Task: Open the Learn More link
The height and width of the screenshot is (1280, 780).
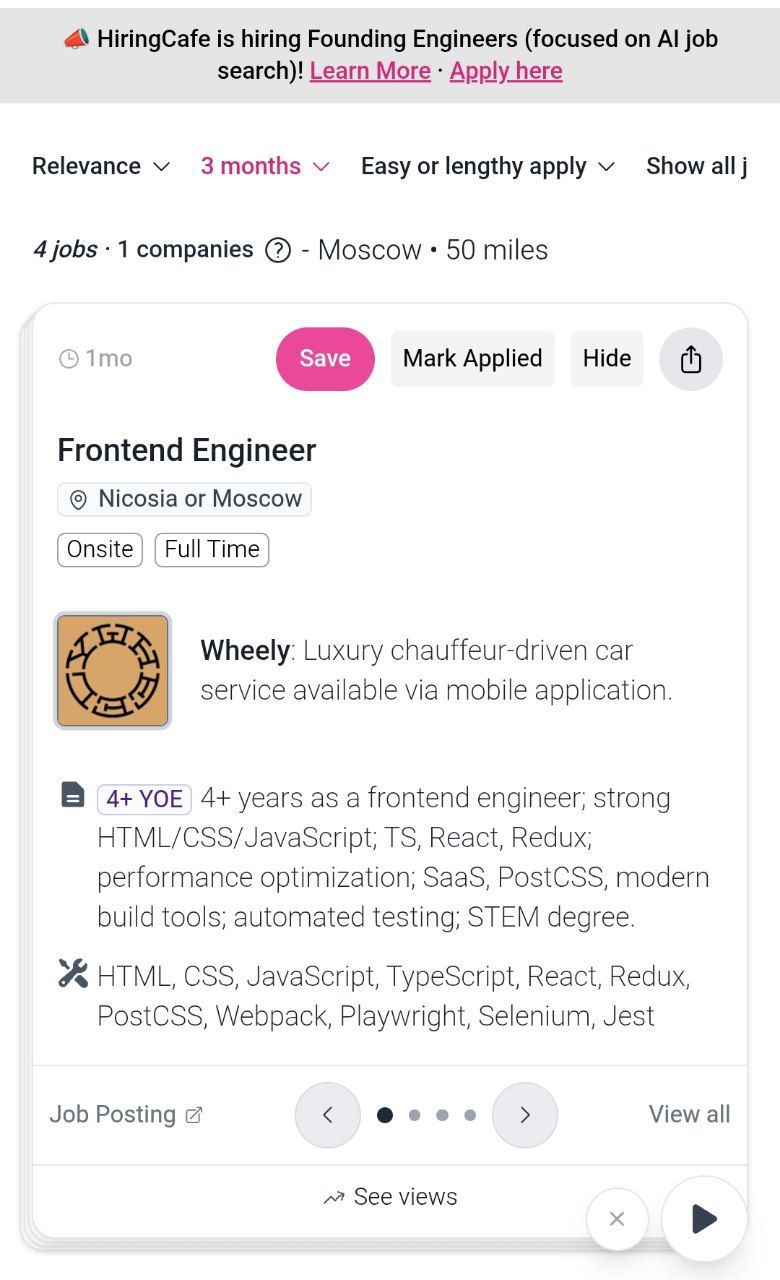Action: point(370,71)
